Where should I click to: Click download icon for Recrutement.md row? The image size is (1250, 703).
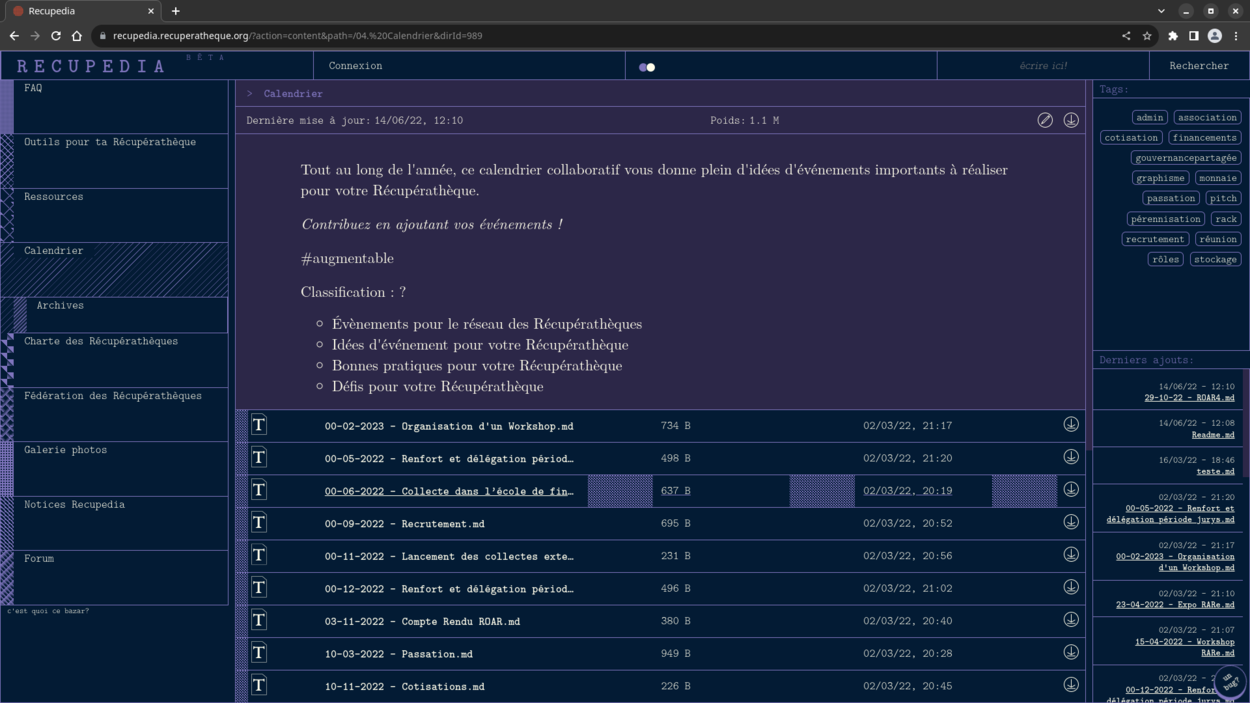[1071, 522]
